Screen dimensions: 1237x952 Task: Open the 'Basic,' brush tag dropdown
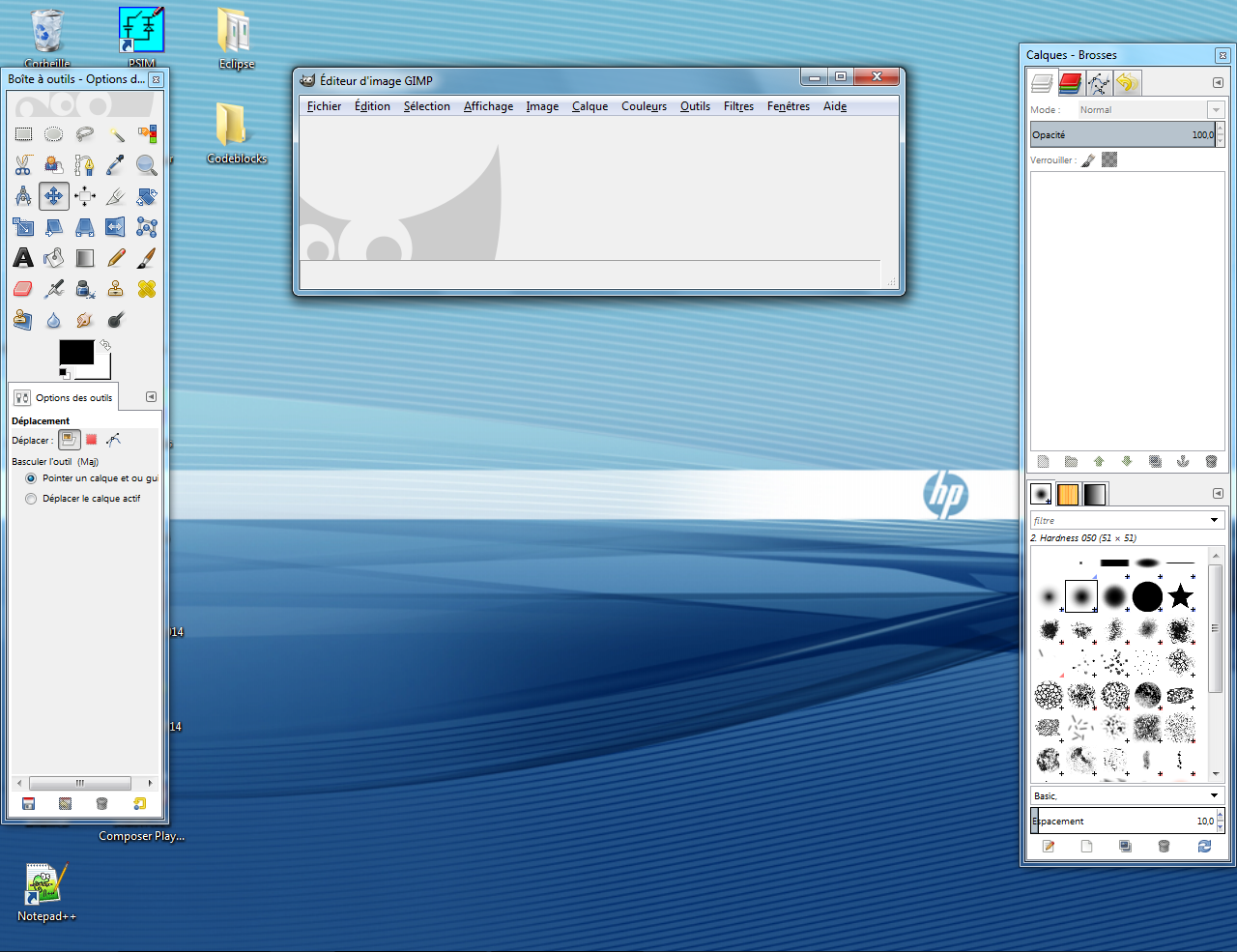(1215, 795)
